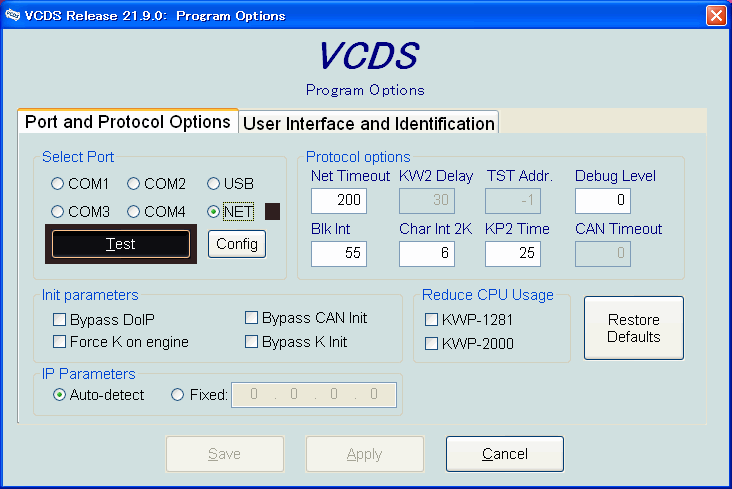Viewport: 732px width, 489px height.
Task: Click the dark status indicator beside NET
Action: pyautogui.click(x=273, y=211)
